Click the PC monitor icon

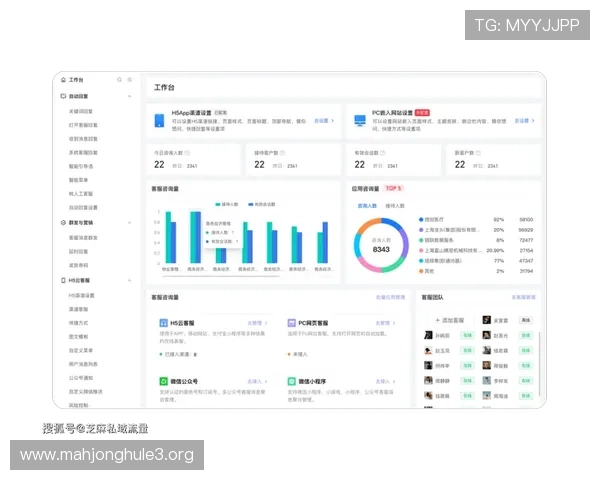coord(360,120)
